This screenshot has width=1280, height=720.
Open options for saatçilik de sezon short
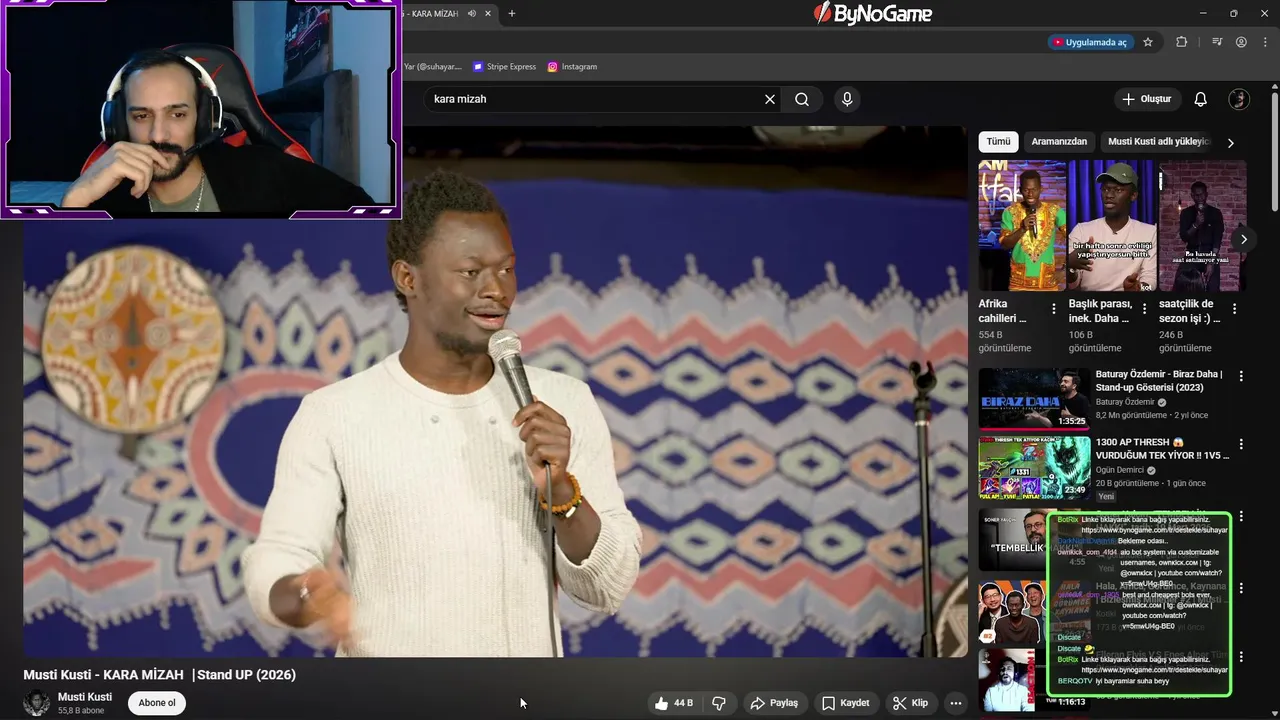point(1234,309)
